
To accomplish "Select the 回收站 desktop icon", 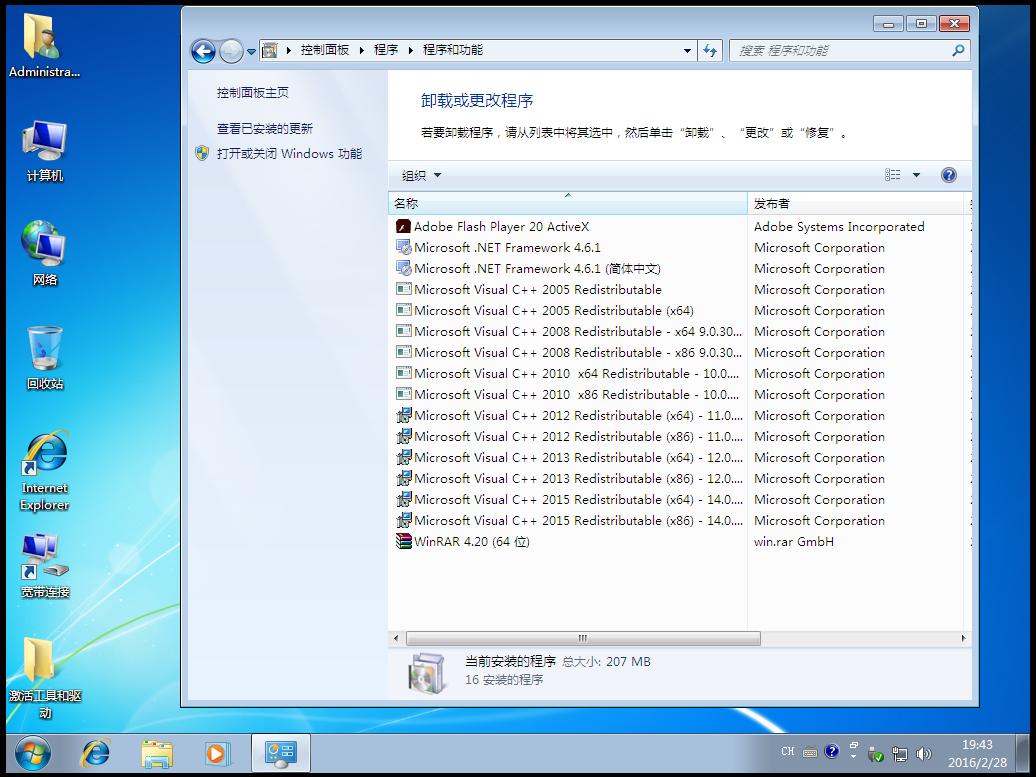I will coord(45,357).
